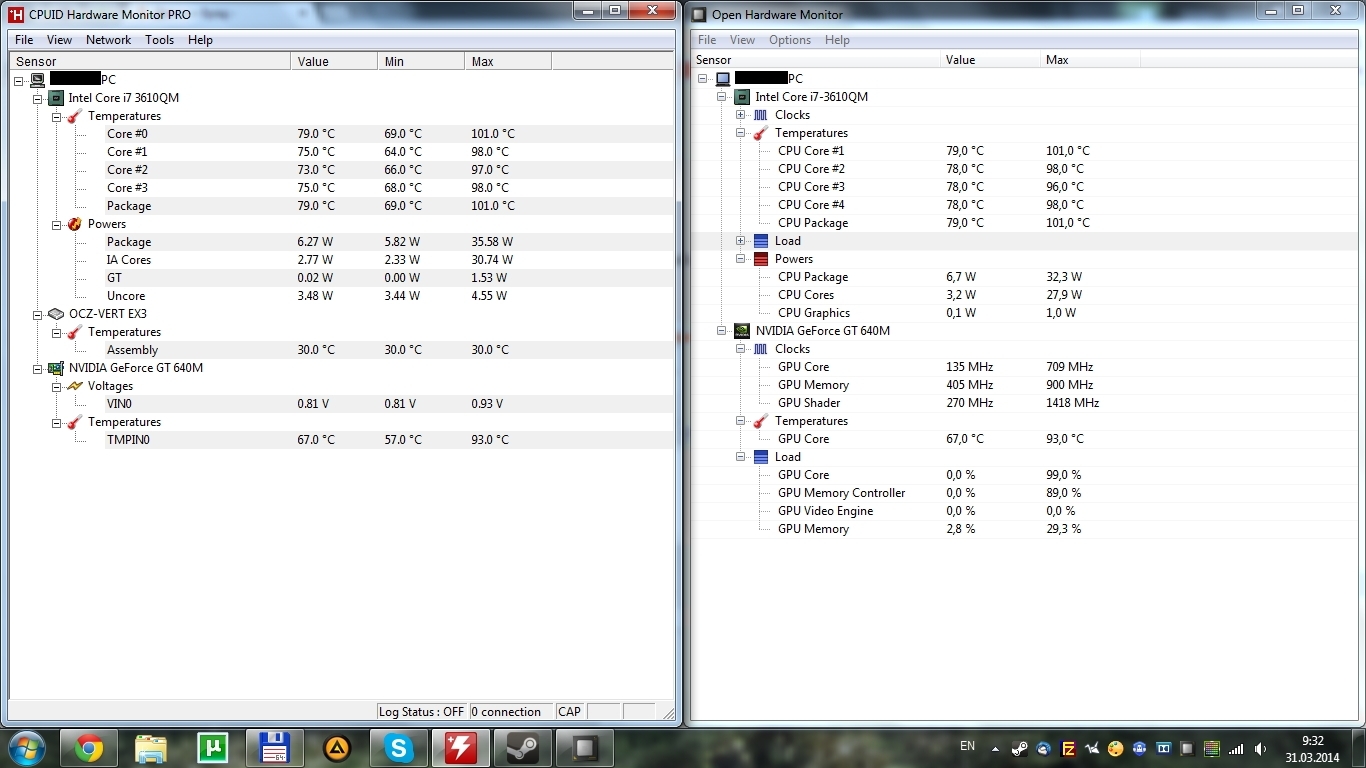Image resolution: width=1366 pixels, height=768 pixels.
Task: Open the Tools menu in CPUID
Action: (x=160, y=40)
